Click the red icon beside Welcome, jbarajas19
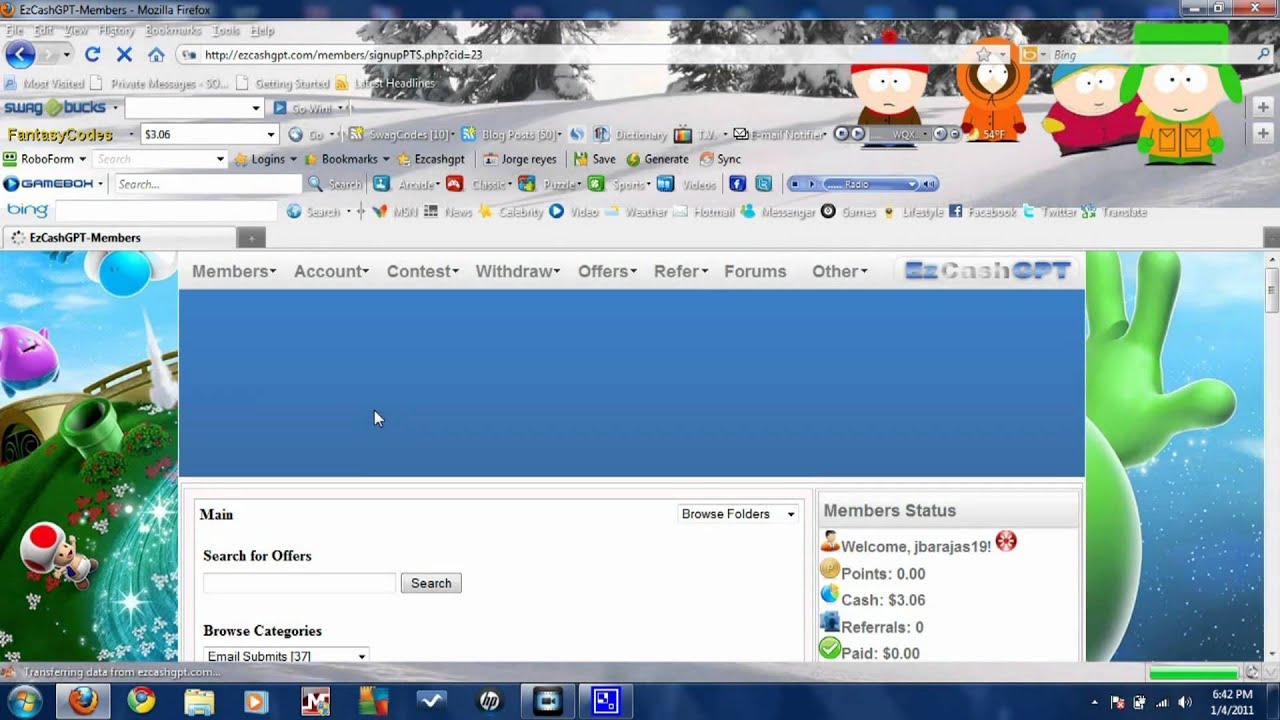Image resolution: width=1280 pixels, height=720 pixels. point(1006,542)
